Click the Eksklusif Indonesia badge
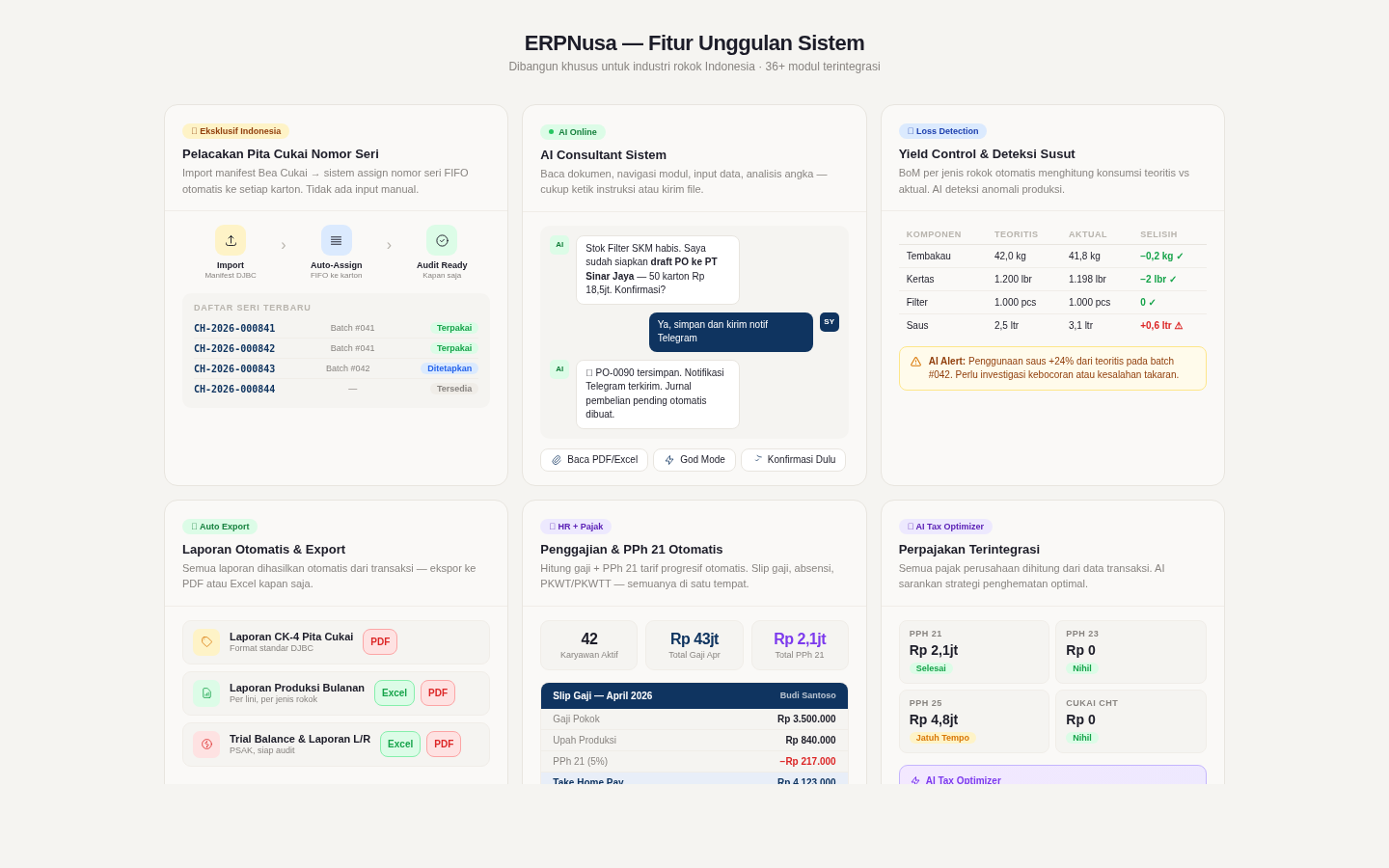Viewport: 1389px width, 868px height. (235, 131)
